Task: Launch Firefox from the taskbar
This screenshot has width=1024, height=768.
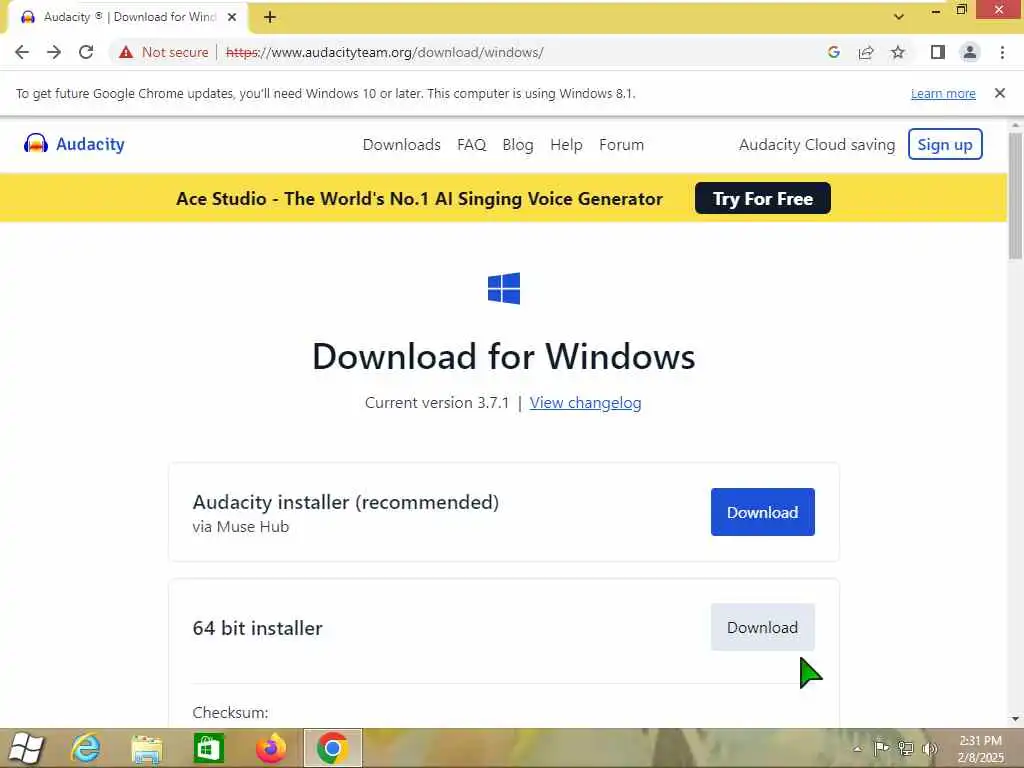Action: (x=271, y=748)
